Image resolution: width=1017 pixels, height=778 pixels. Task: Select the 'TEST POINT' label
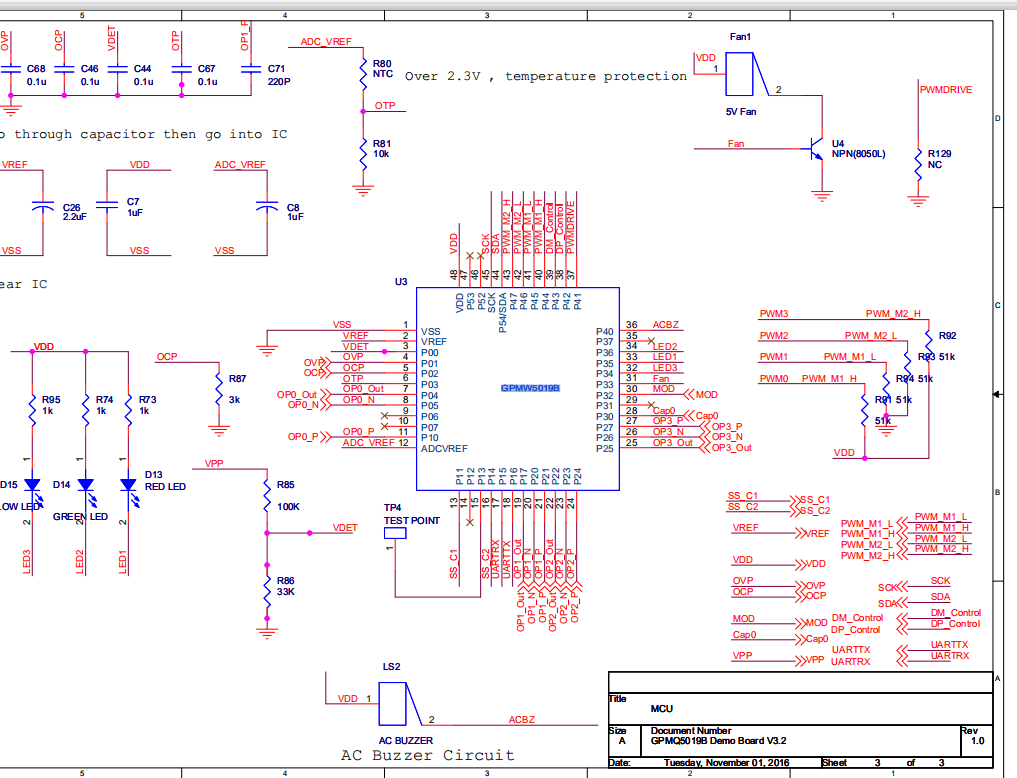412,521
